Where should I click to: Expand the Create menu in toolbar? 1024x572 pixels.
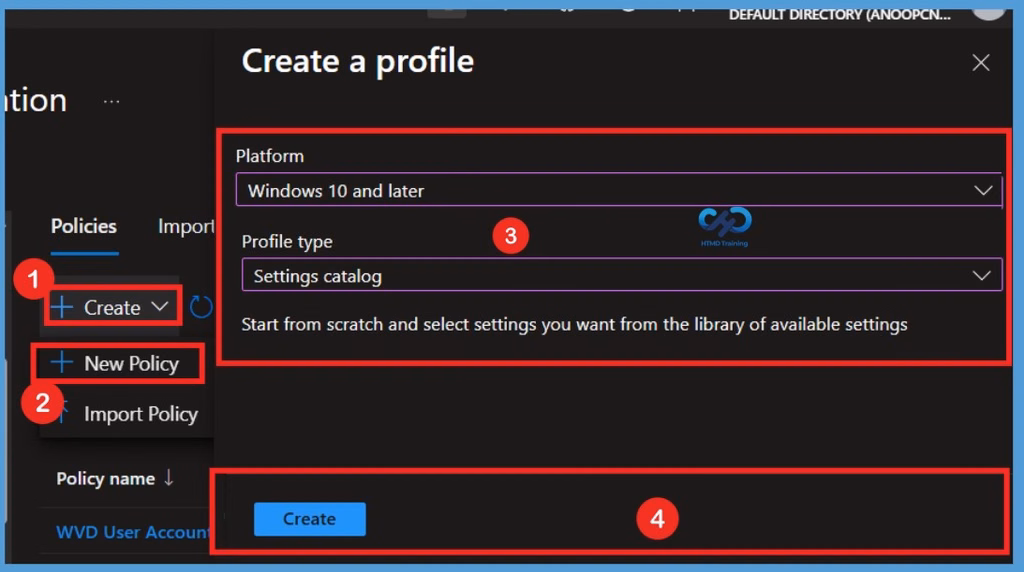click(x=112, y=307)
